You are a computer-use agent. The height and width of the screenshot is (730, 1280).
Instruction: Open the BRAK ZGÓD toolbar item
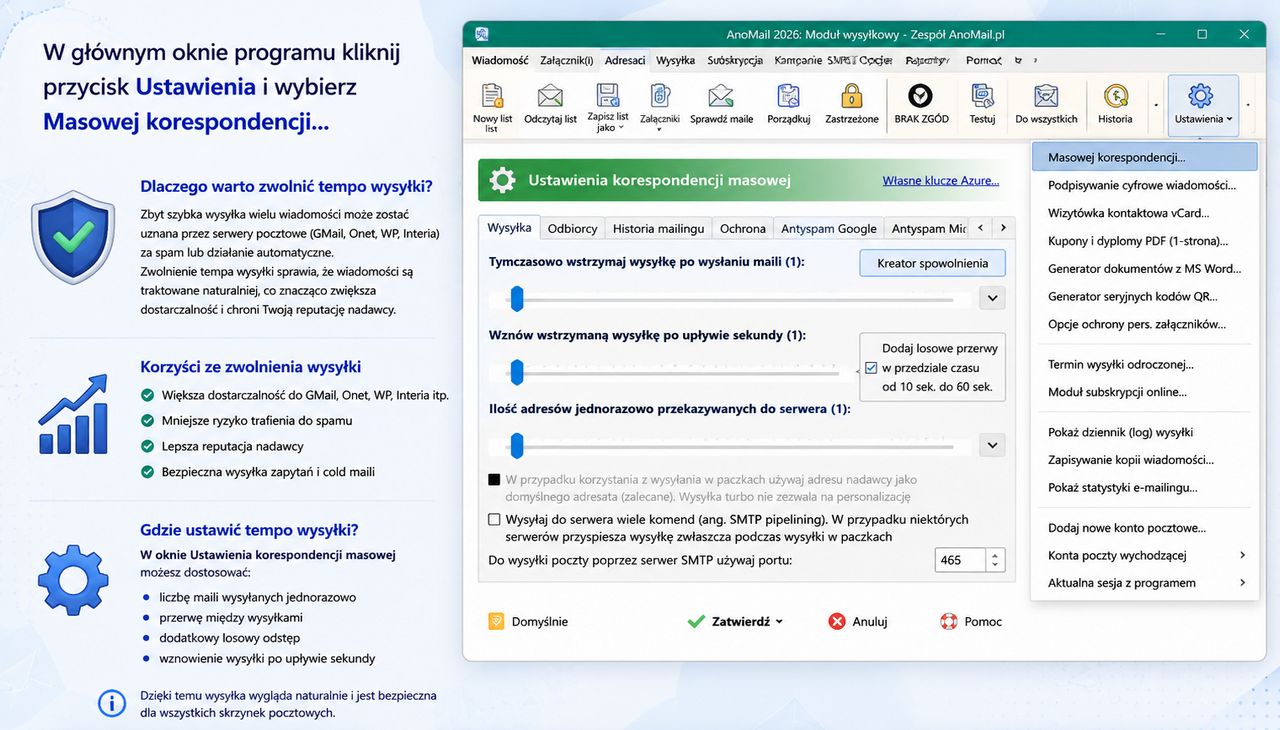(921, 105)
